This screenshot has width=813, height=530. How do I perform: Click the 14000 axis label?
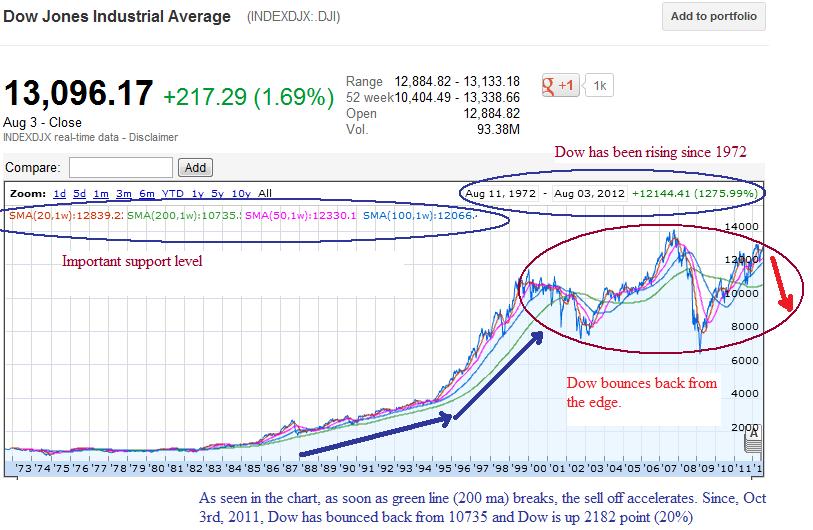click(741, 227)
